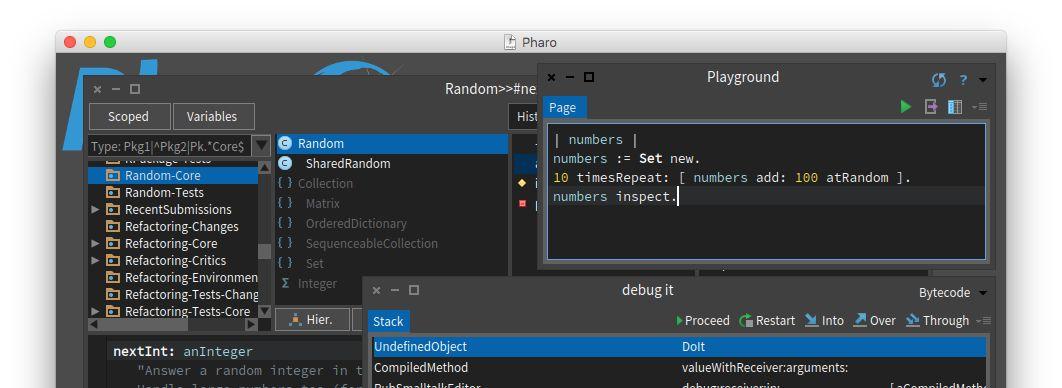The image size is (1062, 388).
Task: Click the braces icon next to OrderedDictionary
Action: 285,223
